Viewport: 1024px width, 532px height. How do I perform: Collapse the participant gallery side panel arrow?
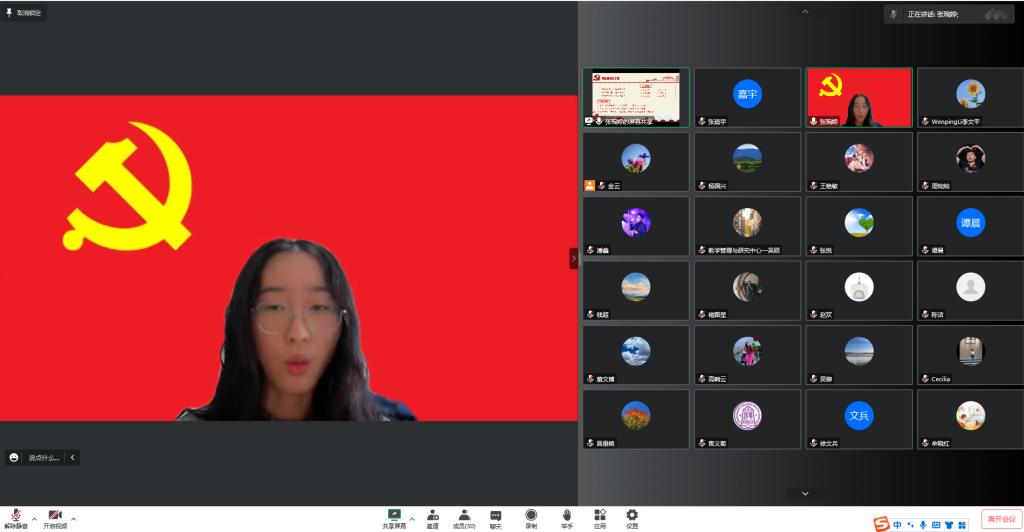(573, 258)
